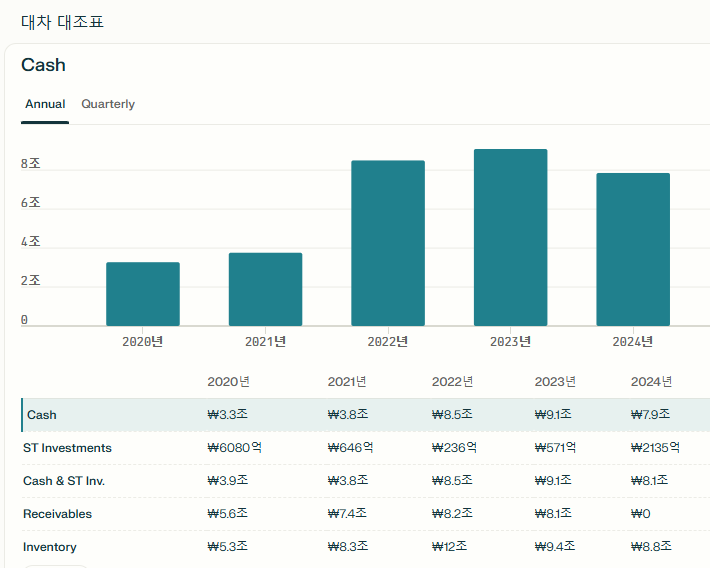Click the ₩2135억 ST Investments value
710x568 pixels.
click(655, 448)
